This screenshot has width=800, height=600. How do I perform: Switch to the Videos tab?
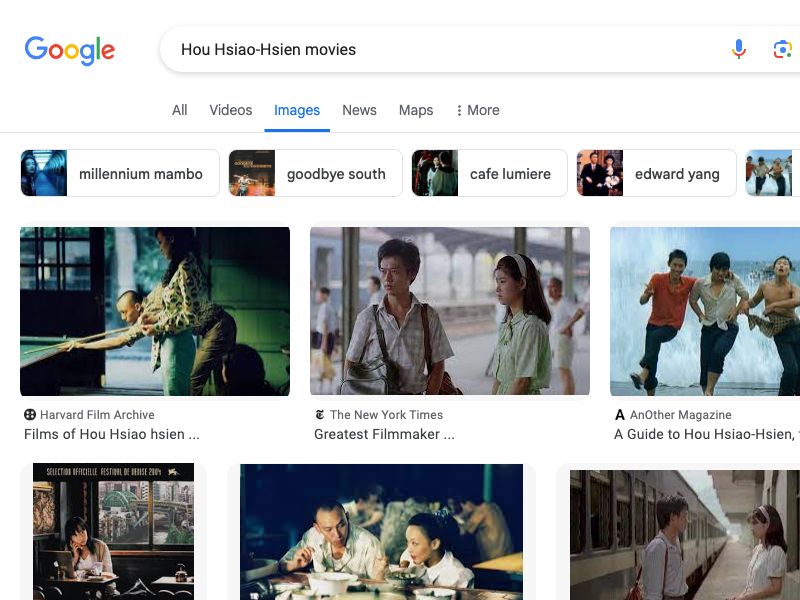click(x=231, y=110)
